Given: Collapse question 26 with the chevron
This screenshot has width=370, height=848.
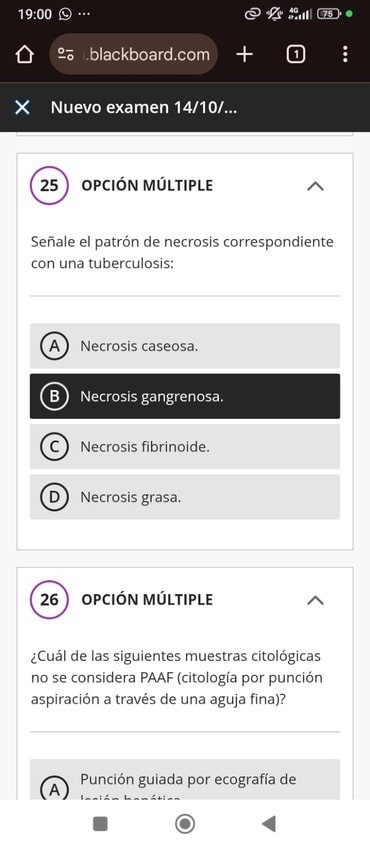Looking at the screenshot, I should pos(315,600).
